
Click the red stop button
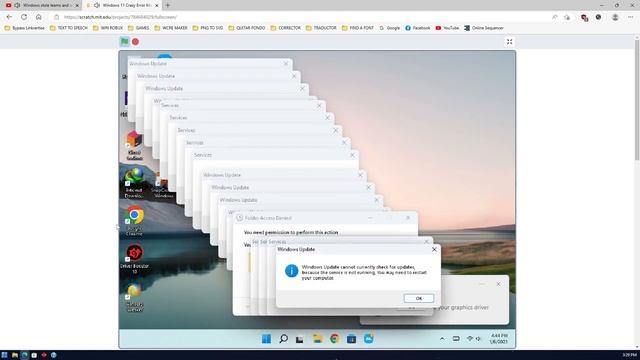136,42
